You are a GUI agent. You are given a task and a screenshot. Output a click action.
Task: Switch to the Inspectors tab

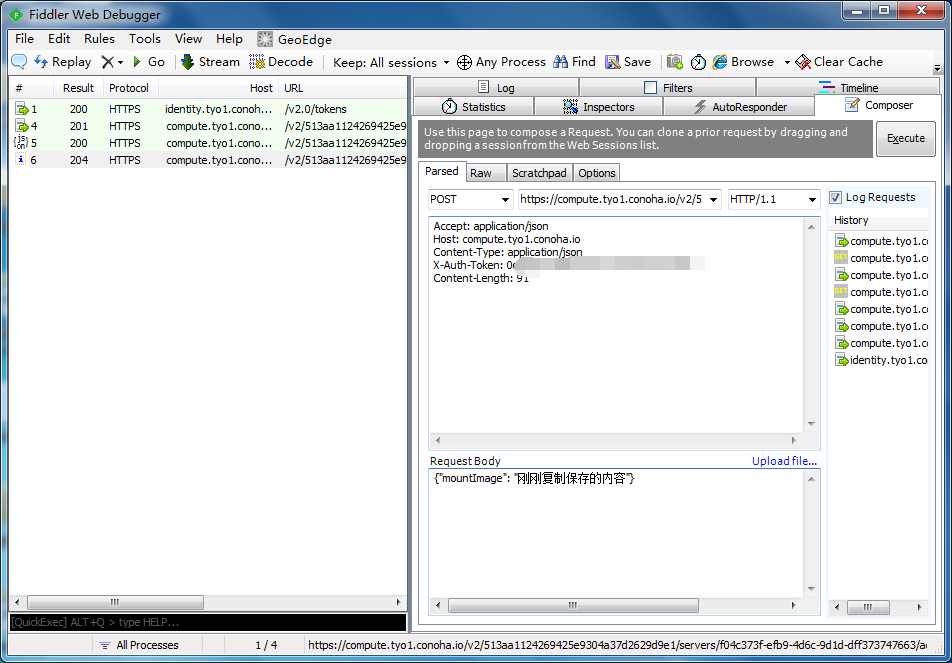(599, 107)
